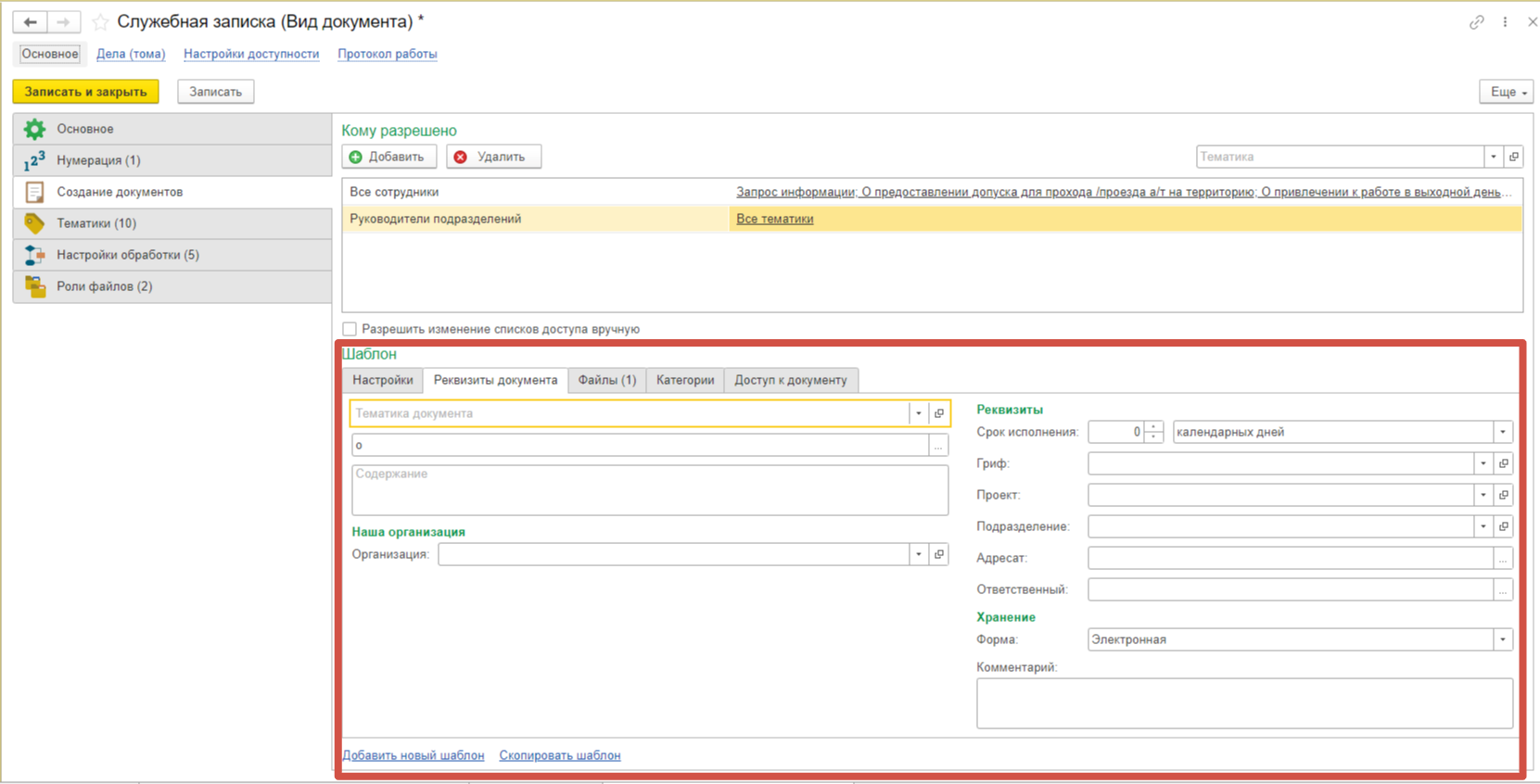The image size is (1540, 784).
Task: Expand the Тематика документа dropdown
Action: 918,413
